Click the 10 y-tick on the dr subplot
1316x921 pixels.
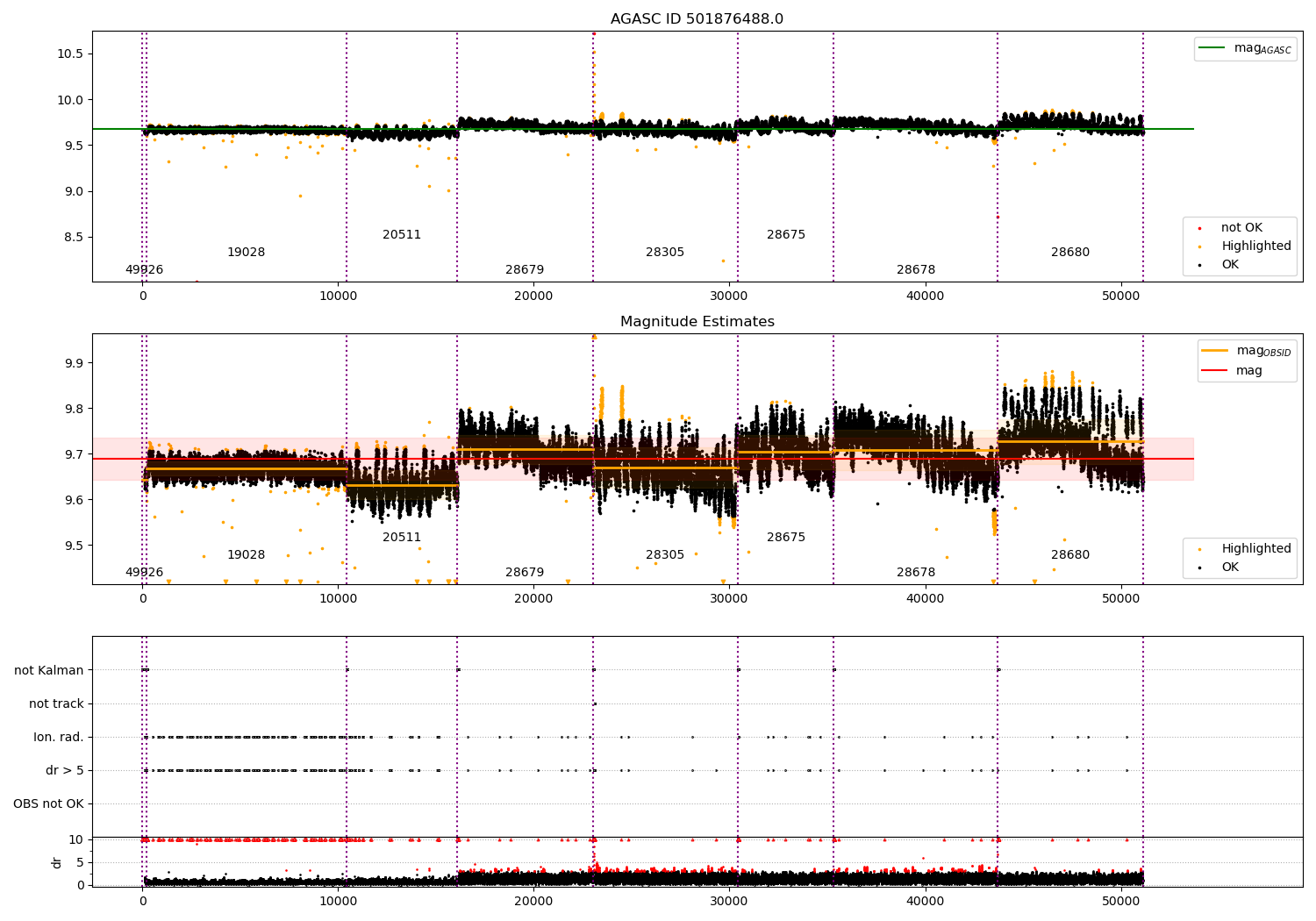coord(76,840)
